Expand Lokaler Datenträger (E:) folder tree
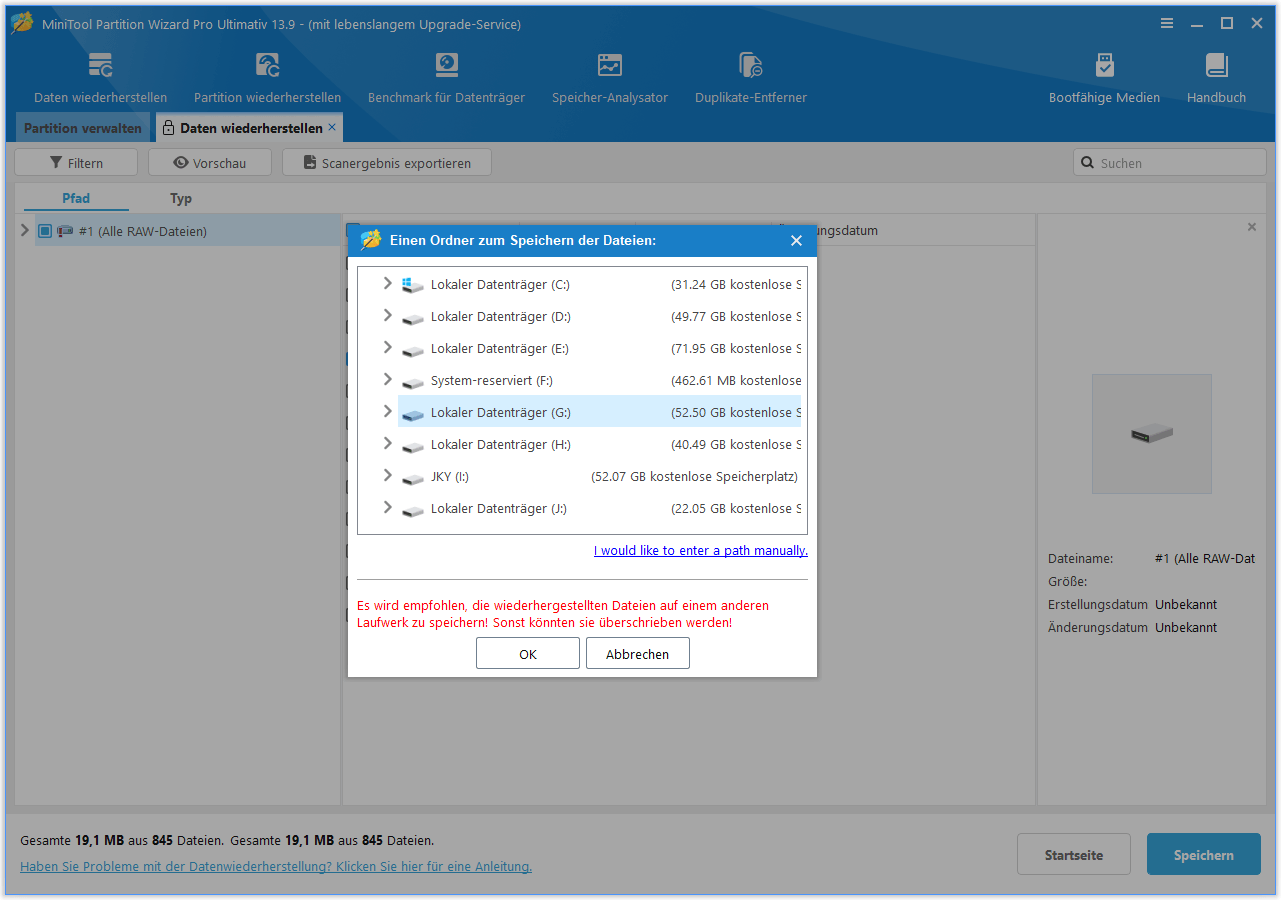Image resolution: width=1281 pixels, height=900 pixels. coord(388,348)
